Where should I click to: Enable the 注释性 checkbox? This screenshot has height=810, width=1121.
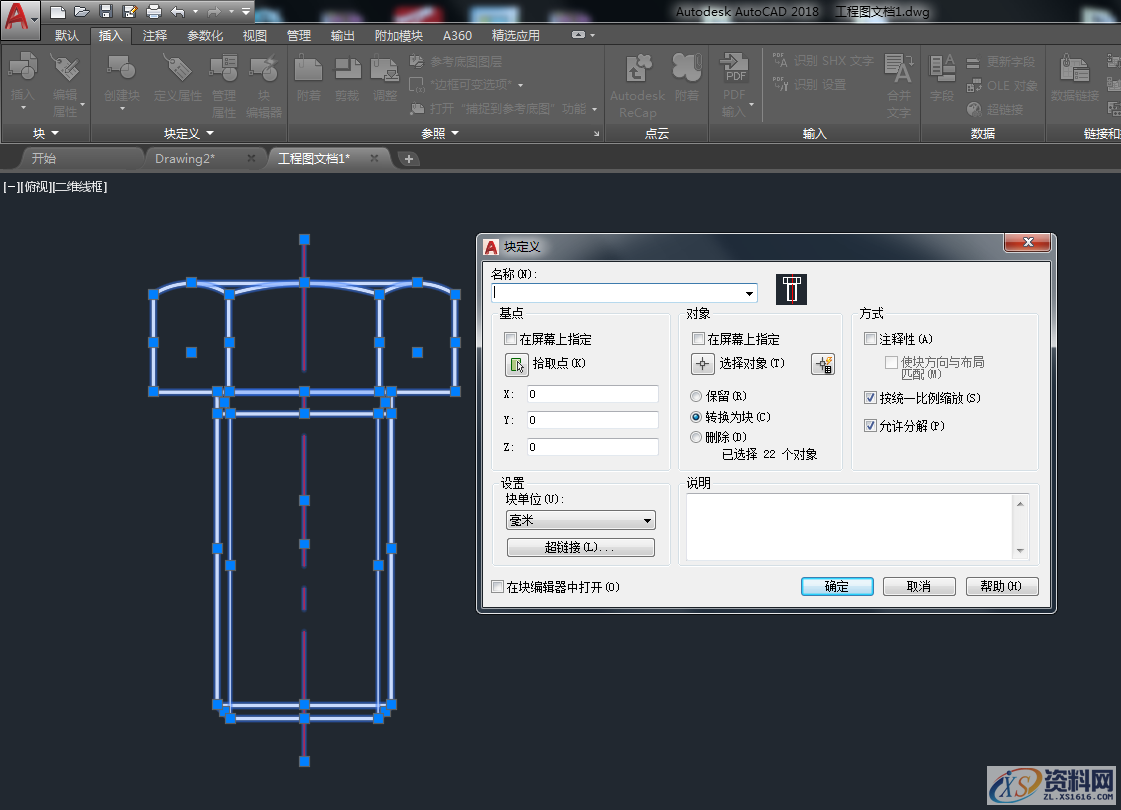point(869,339)
